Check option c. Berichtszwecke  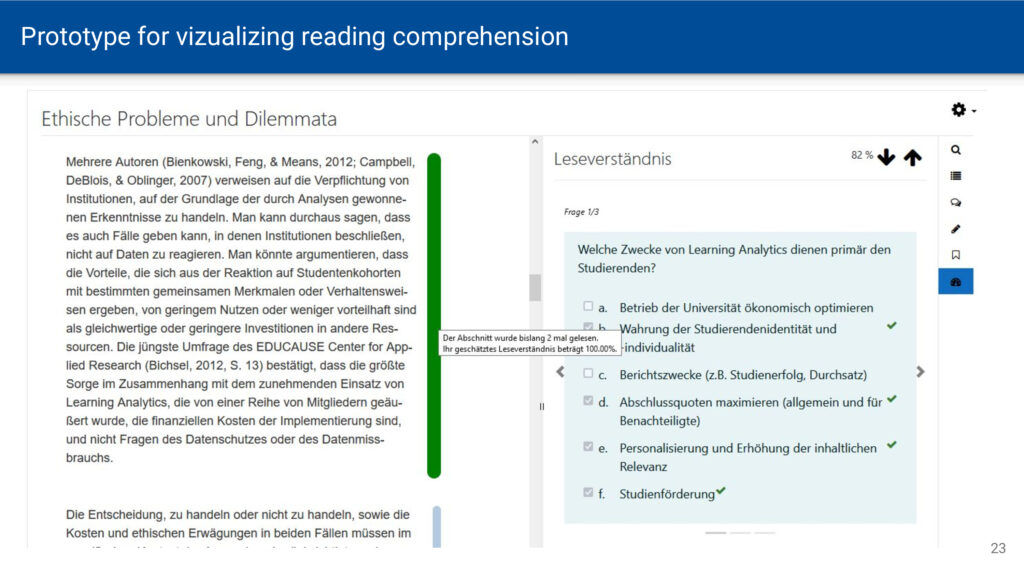pos(588,374)
